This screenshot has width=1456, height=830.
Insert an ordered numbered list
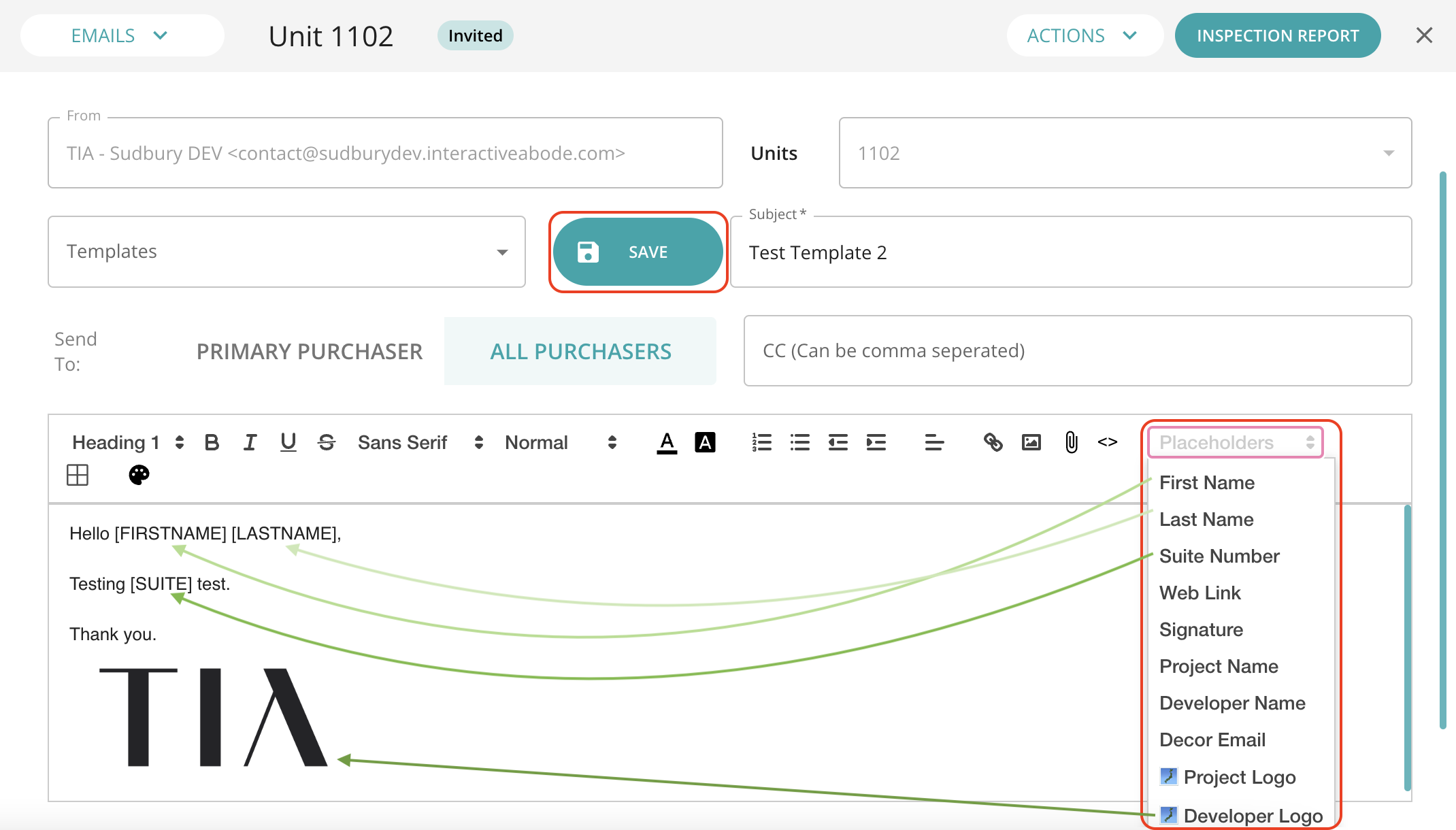[761, 443]
